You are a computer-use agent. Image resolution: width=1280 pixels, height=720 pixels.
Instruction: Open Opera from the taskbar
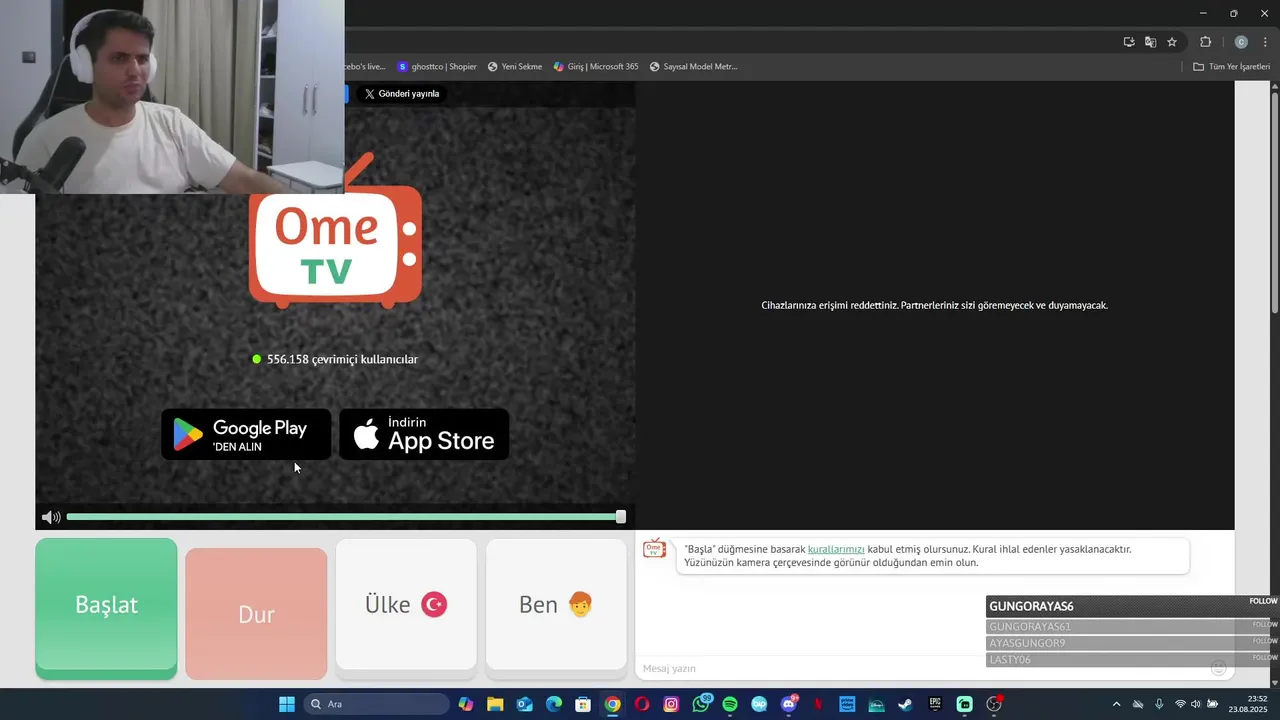click(642, 704)
